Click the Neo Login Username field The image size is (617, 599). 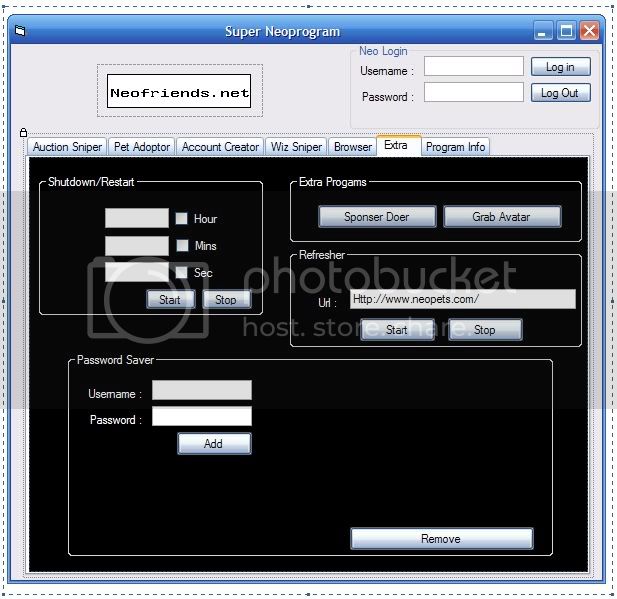473,67
